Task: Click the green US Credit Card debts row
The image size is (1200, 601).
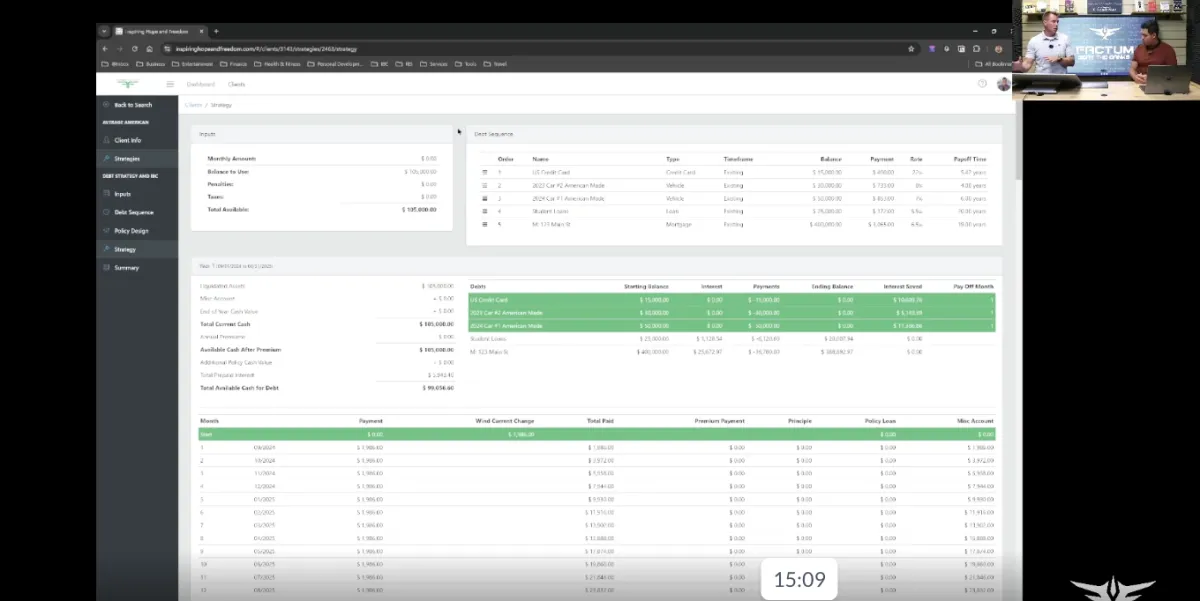Action: 731,299
